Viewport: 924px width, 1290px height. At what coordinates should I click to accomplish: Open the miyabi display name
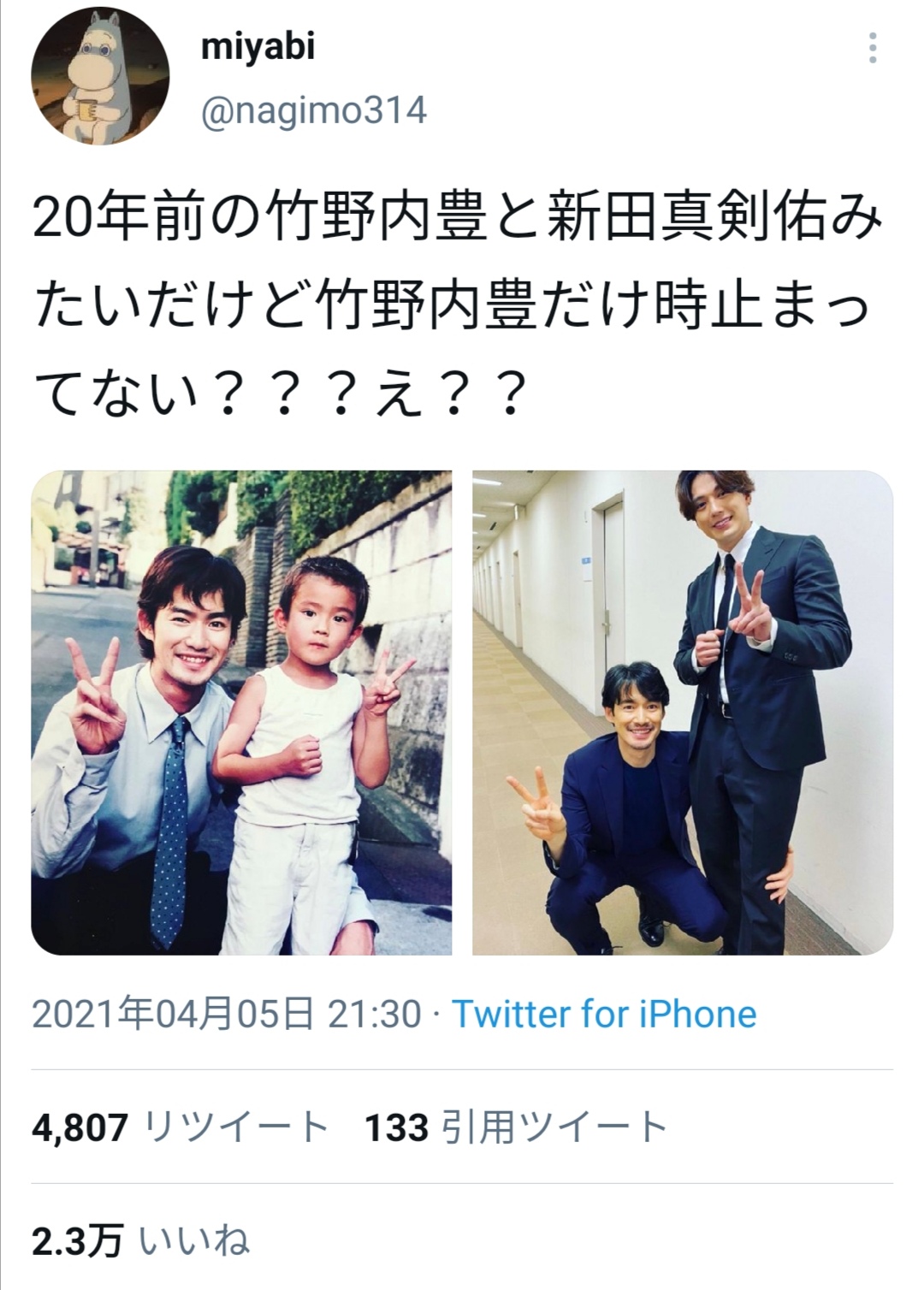(x=258, y=46)
